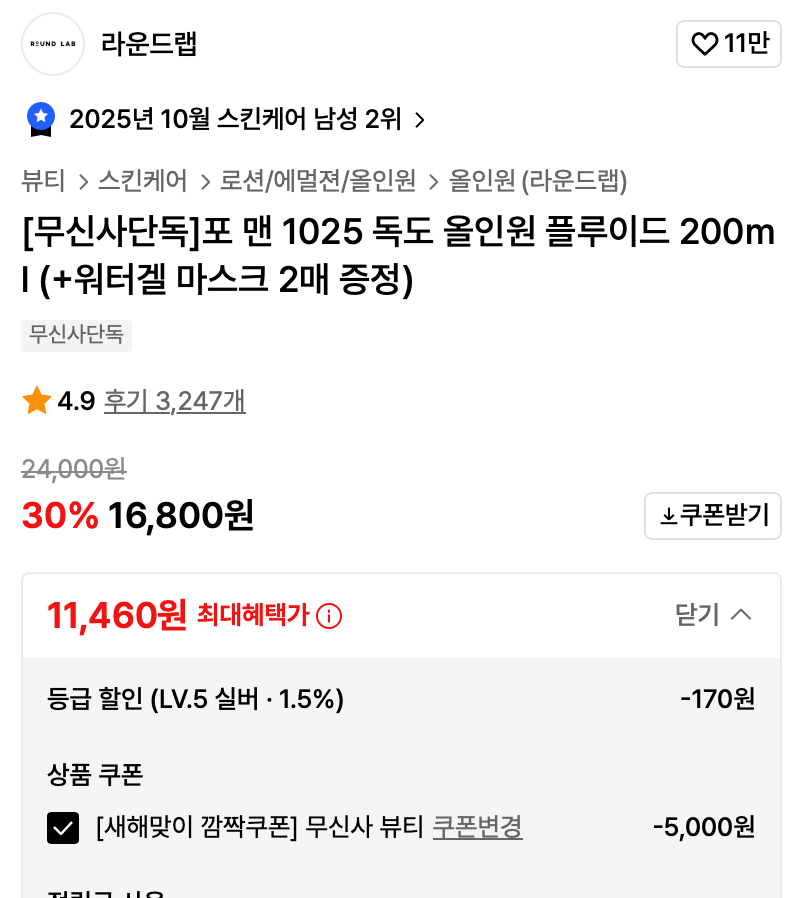The image size is (804, 898).
Task: Click the orange star rating icon
Action: click(x=37, y=401)
